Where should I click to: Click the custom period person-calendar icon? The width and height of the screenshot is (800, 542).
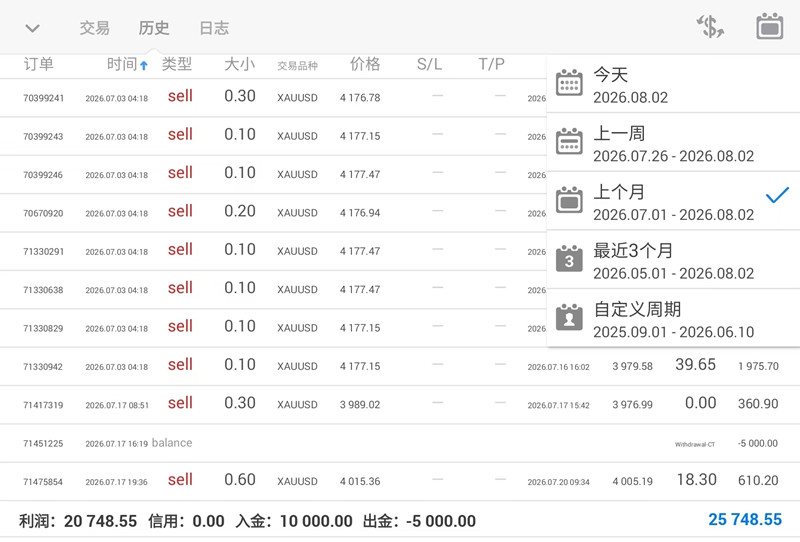pyautogui.click(x=569, y=317)
